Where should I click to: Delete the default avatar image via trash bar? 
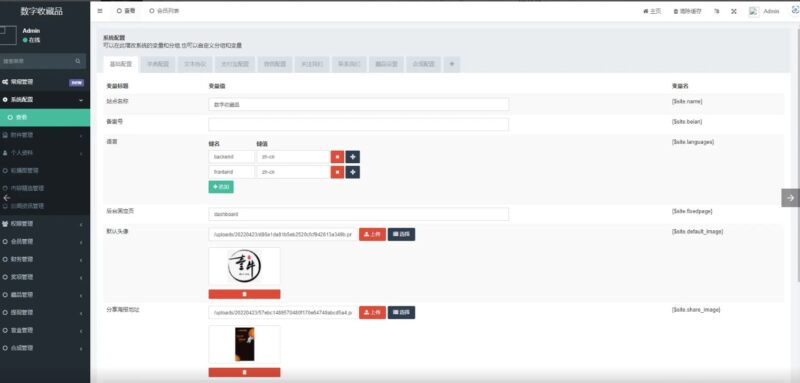(244, 294)
